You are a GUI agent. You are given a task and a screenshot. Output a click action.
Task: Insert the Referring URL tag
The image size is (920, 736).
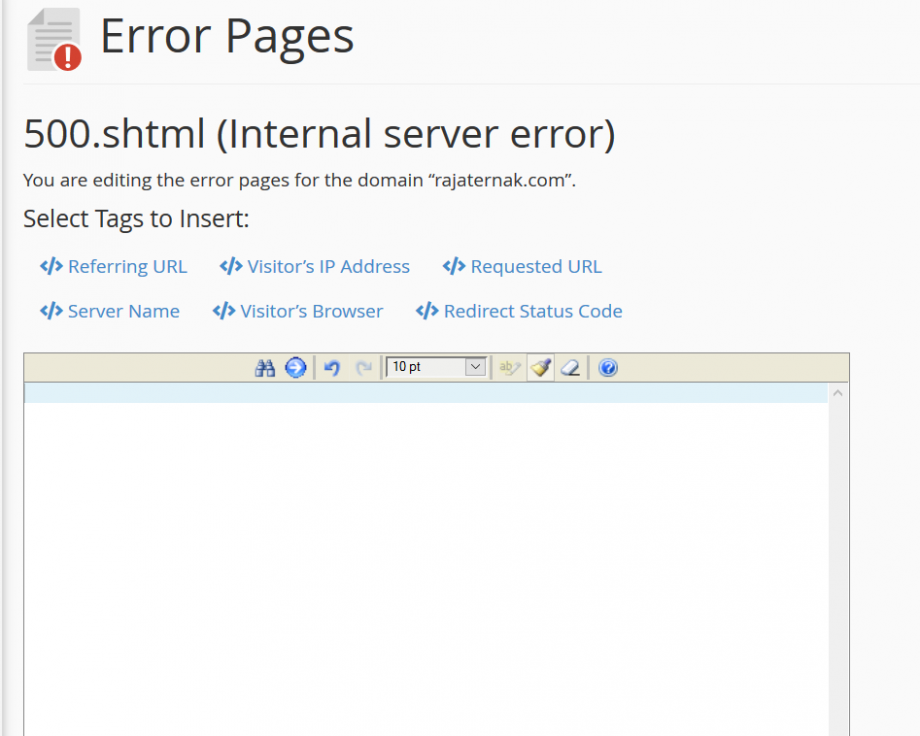click(127, 266)
